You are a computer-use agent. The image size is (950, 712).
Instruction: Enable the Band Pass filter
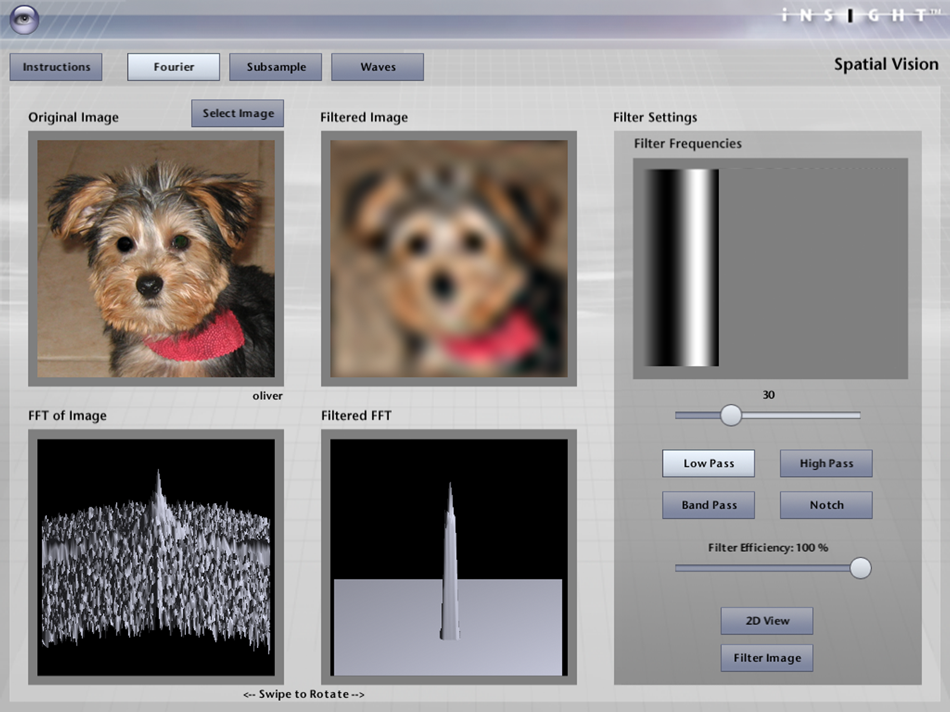[x=708, y=505]
